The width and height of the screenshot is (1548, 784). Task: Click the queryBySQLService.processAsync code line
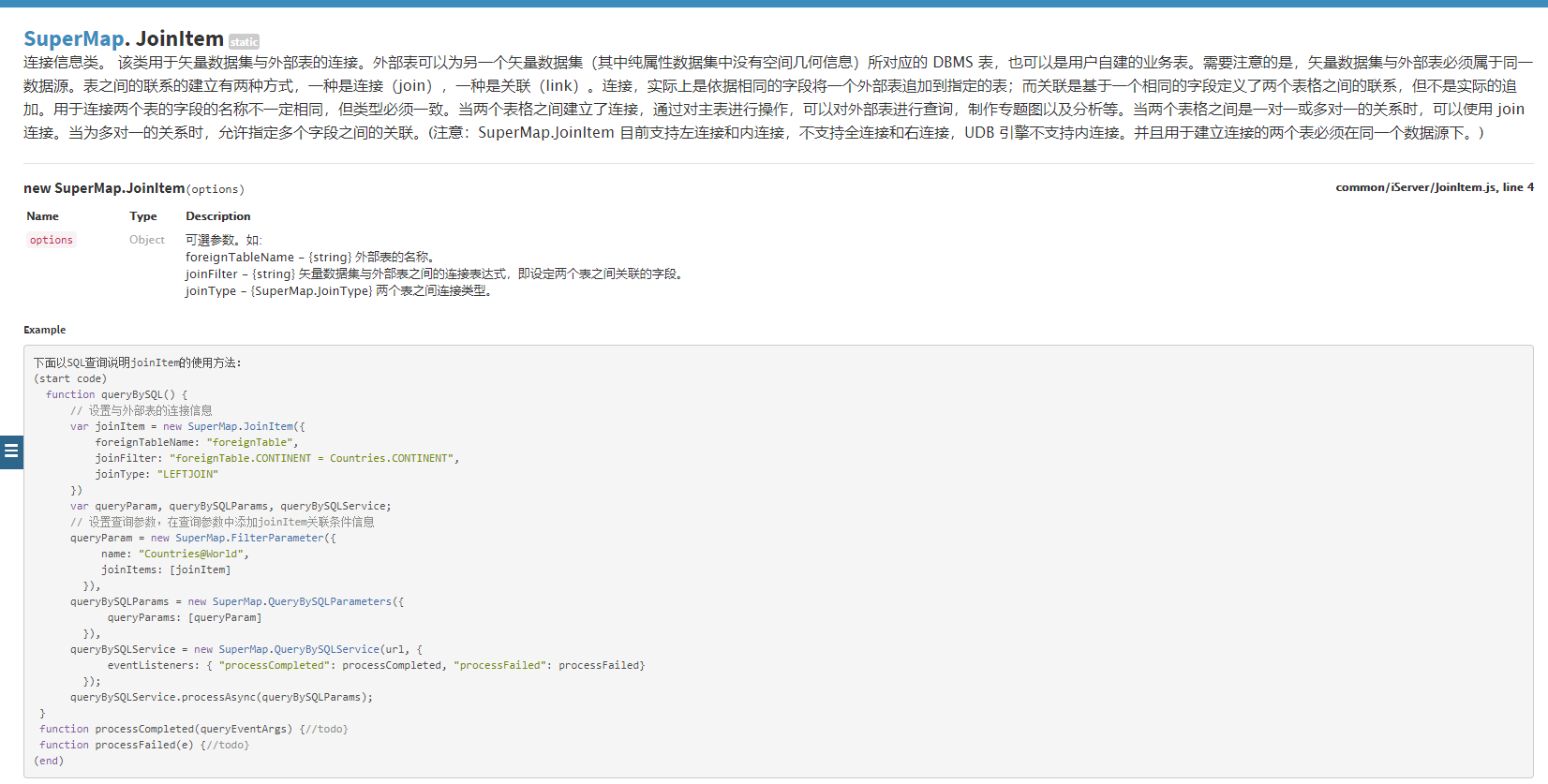(221, 697)
